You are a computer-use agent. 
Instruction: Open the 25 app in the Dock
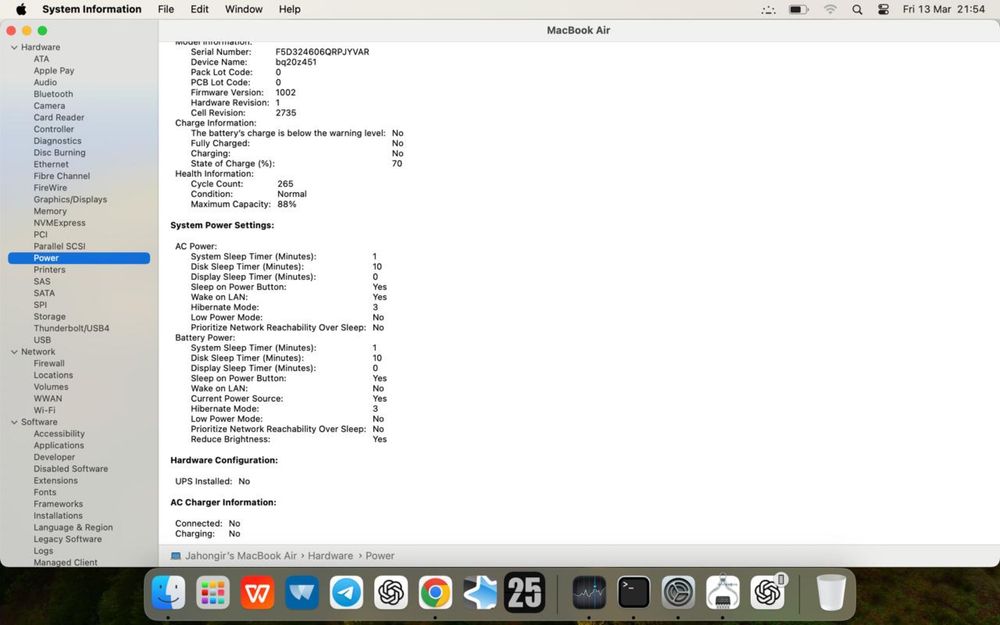click(x=524, y=592)
